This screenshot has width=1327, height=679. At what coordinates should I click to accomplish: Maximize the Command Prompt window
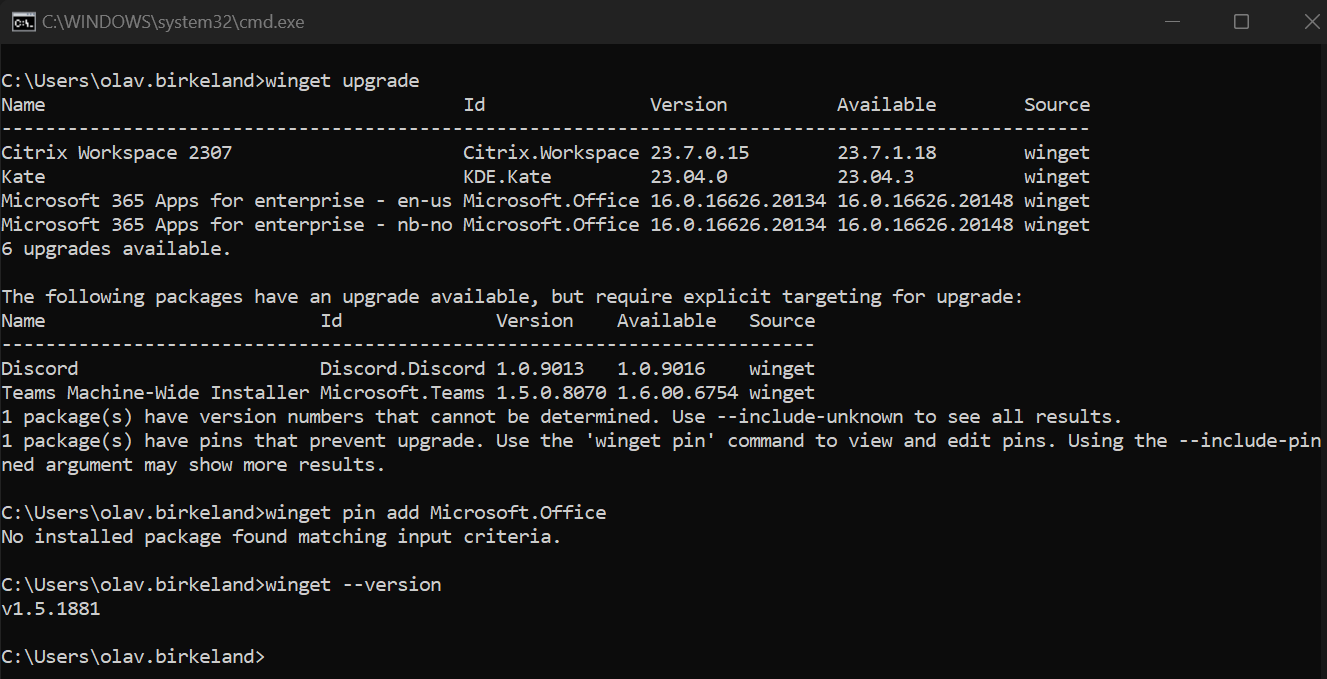tap(1241, 20)
